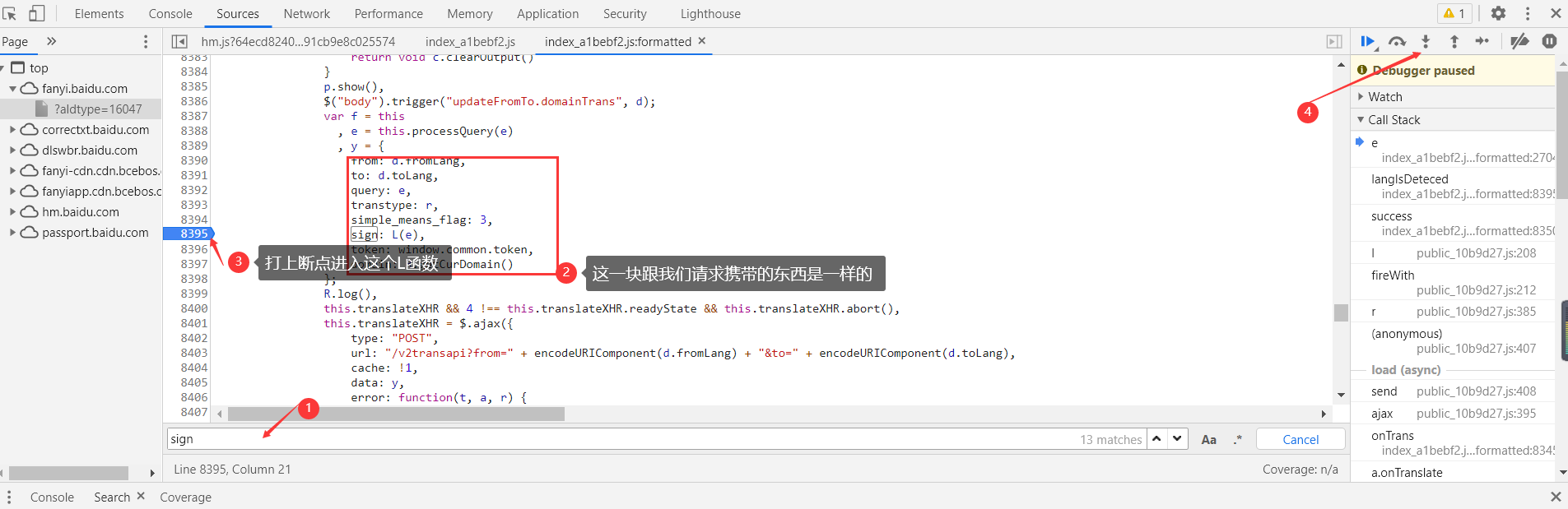Collapse the top frame tree node

click(x=4, y=68)
